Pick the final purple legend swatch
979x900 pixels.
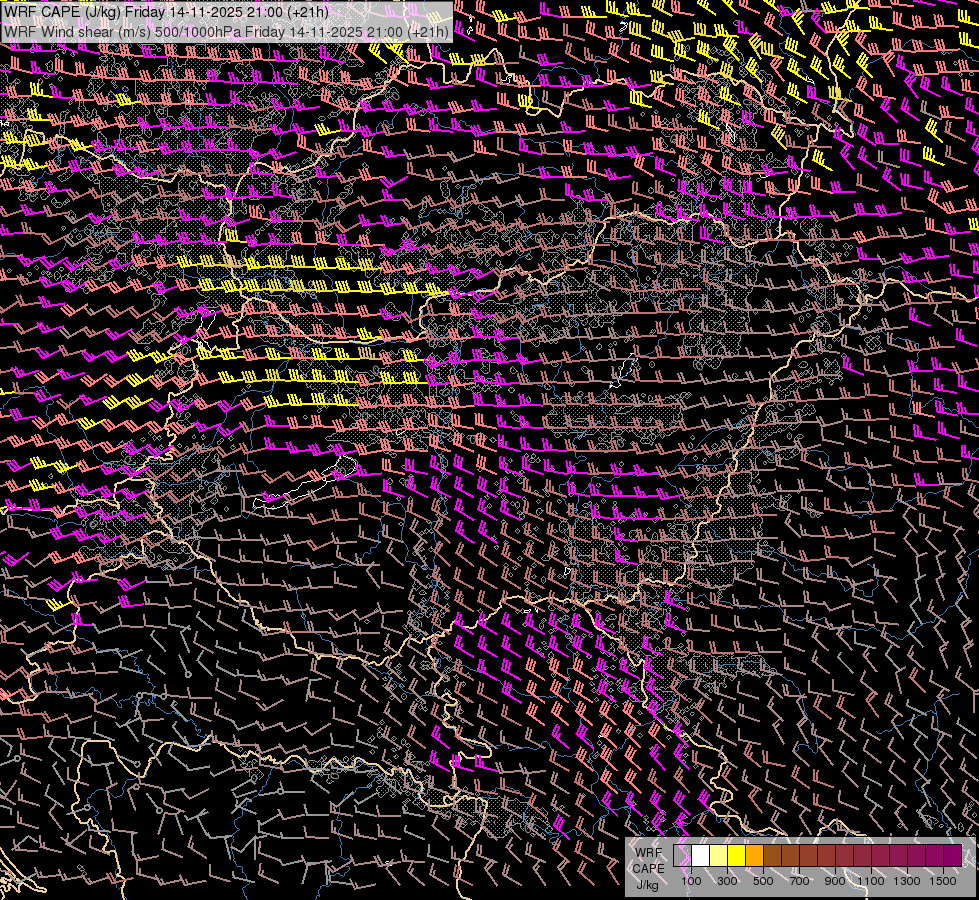click(952, 856)
